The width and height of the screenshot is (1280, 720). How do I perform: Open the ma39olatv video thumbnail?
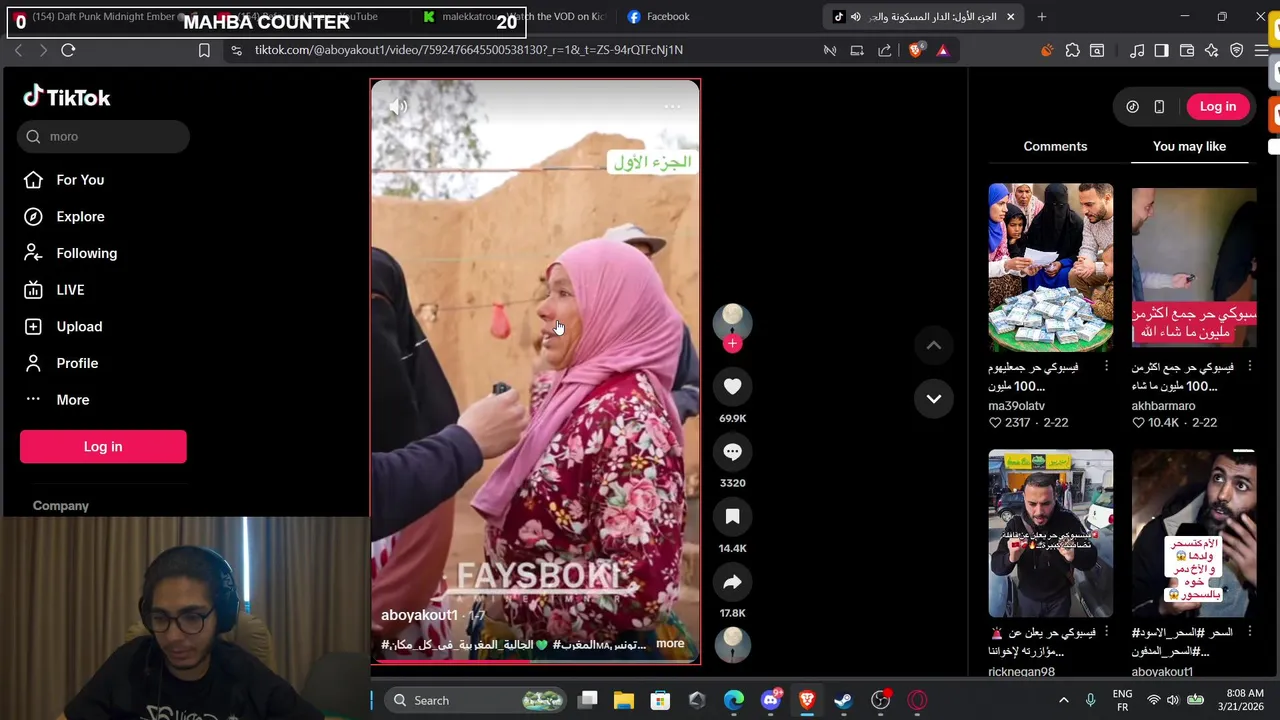click(1050, 267)
